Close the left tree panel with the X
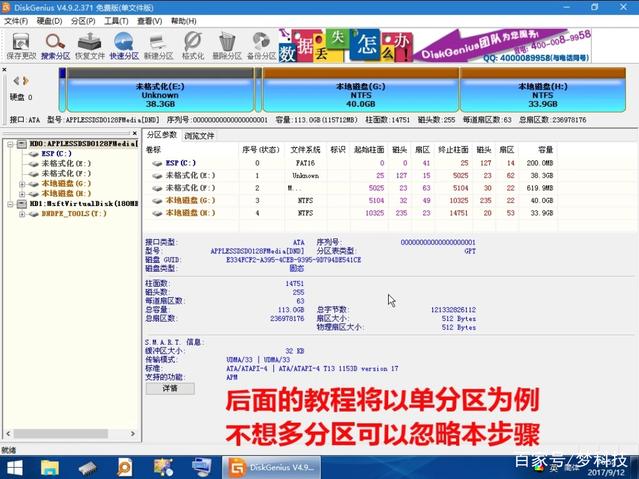The width and height of the screenshot is (639, 479). pyautogui.click(x=135, y=133)
